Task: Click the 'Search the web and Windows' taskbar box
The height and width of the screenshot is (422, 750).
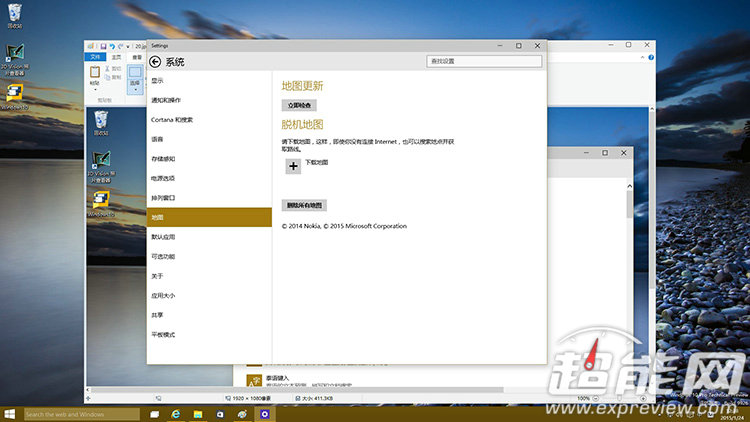Action: [x=80, y=413]
